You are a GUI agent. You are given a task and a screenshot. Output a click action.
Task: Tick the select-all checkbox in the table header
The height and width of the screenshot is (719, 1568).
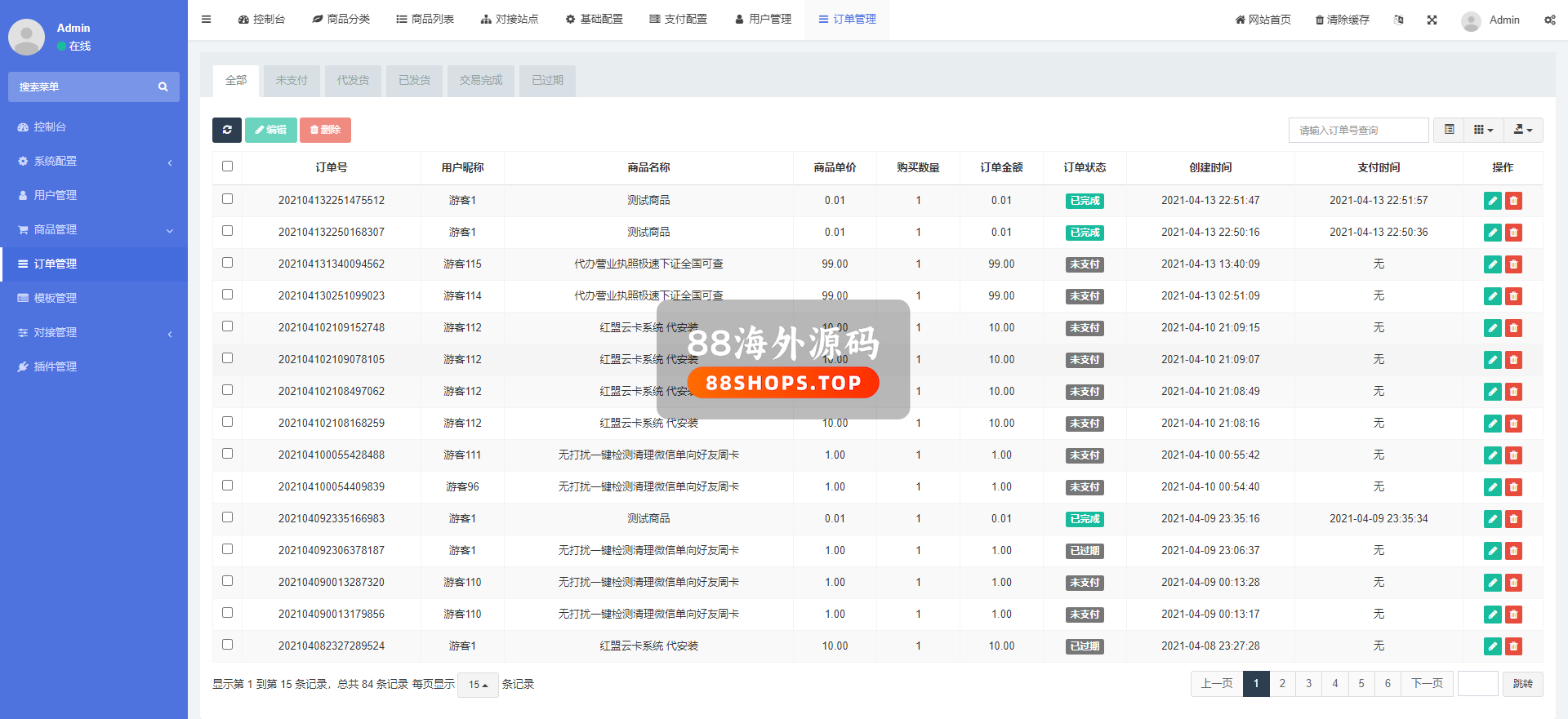(228, 166)
